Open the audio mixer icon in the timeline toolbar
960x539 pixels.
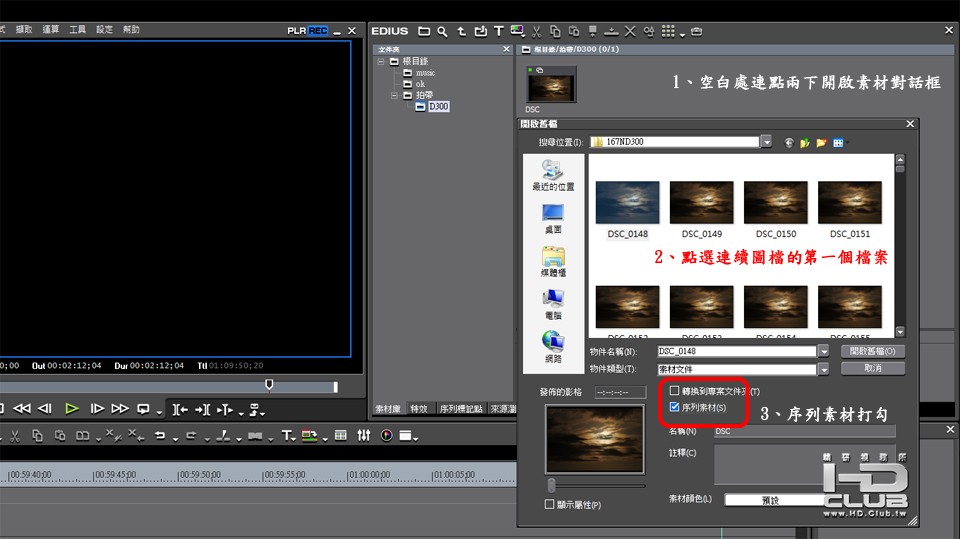(x=363, y=435)
